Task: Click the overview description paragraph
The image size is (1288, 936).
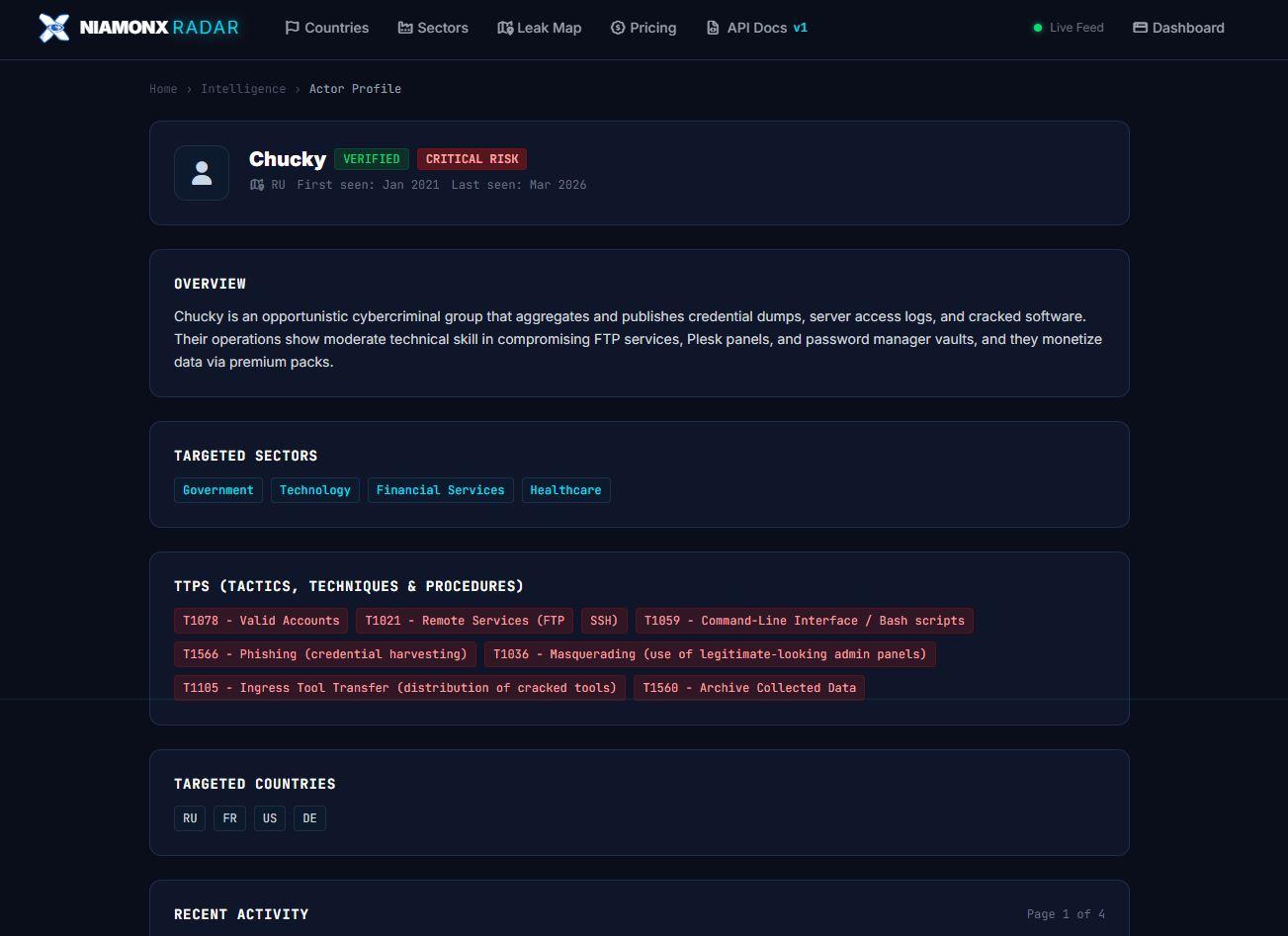Action: pyautogui.click(x=639, y=339)
